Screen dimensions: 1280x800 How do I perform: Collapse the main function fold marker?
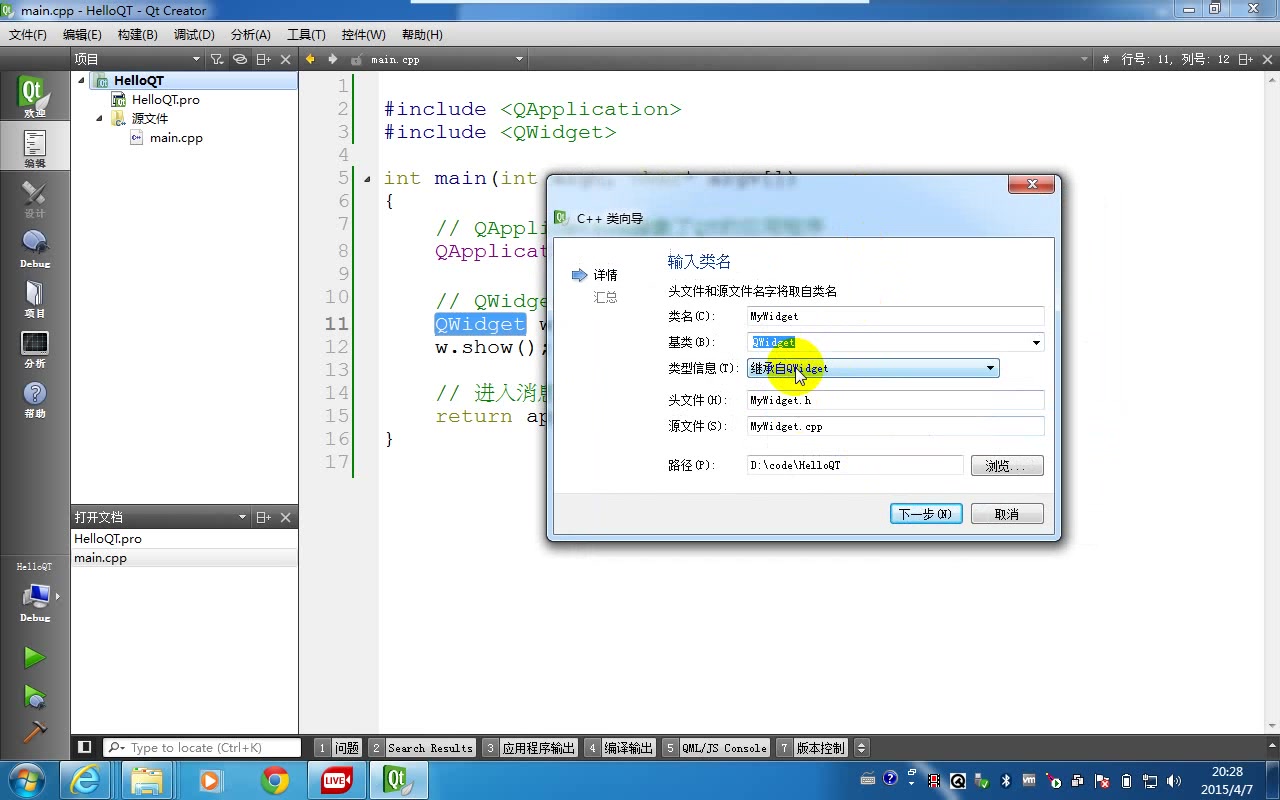click(x=367, y=179)
